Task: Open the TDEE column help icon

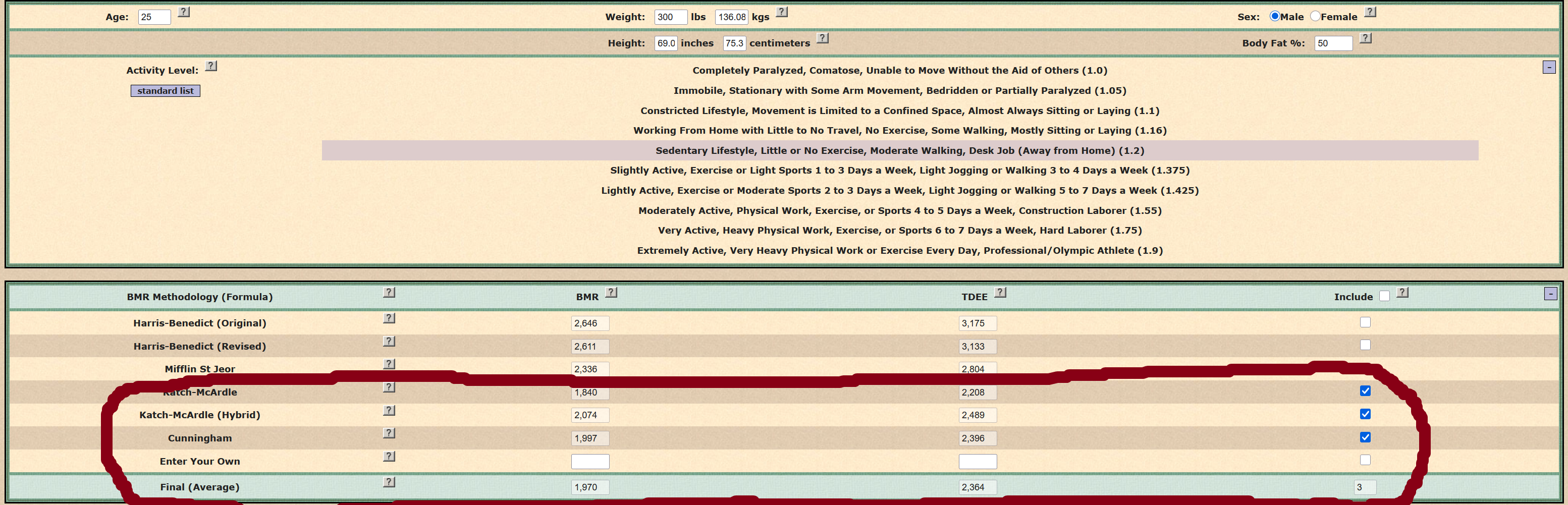Action: tap(1000, 293)
